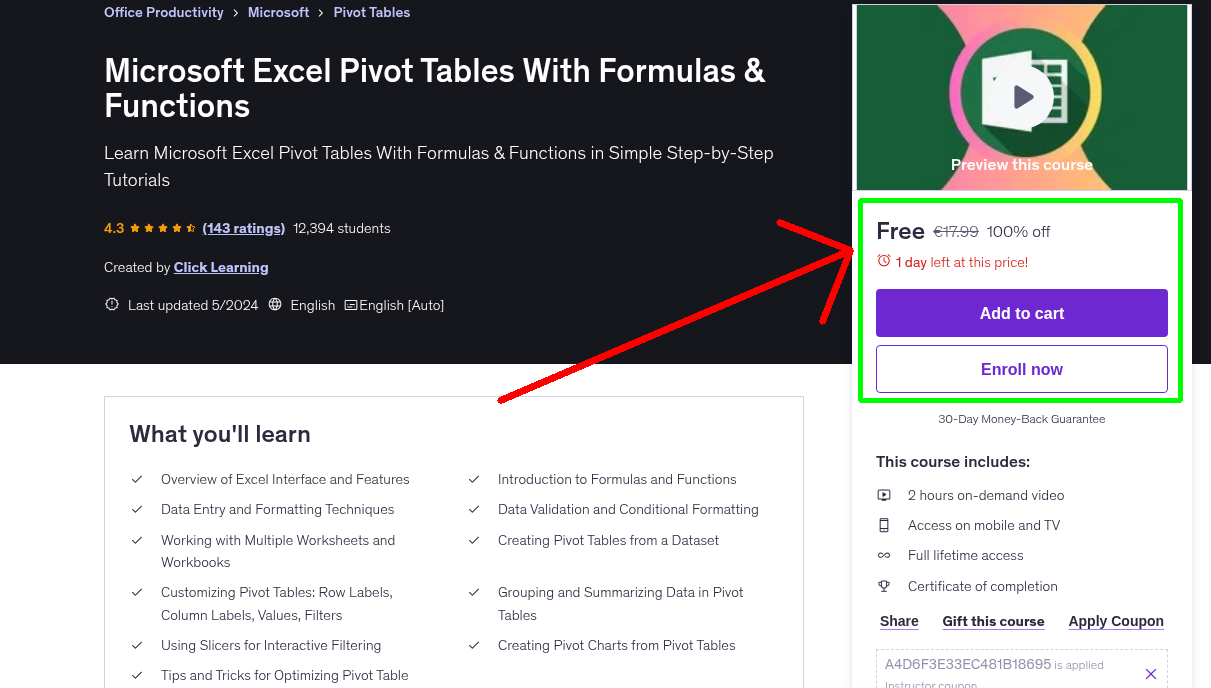The height and width of the screenshot is (688, 1211).
Task: Click the on-demand video icon in course includes
Action: click(x=883, y=495)
